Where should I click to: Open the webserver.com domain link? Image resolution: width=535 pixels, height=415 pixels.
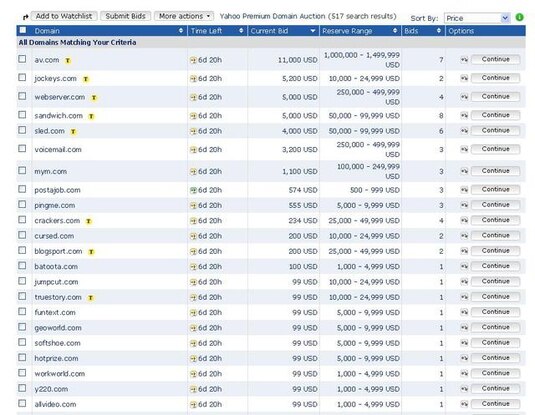click(x=60, y=97)
